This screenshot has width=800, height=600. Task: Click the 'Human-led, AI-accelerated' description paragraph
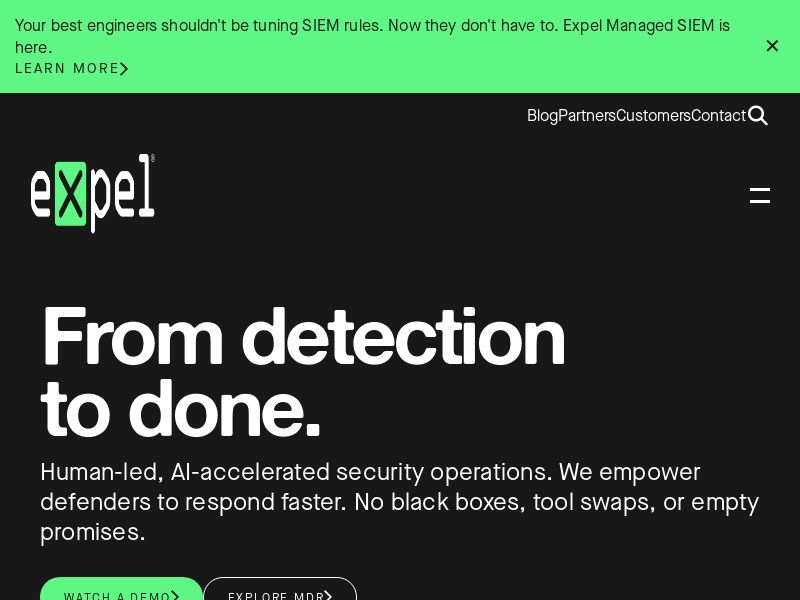coord(399,502)
